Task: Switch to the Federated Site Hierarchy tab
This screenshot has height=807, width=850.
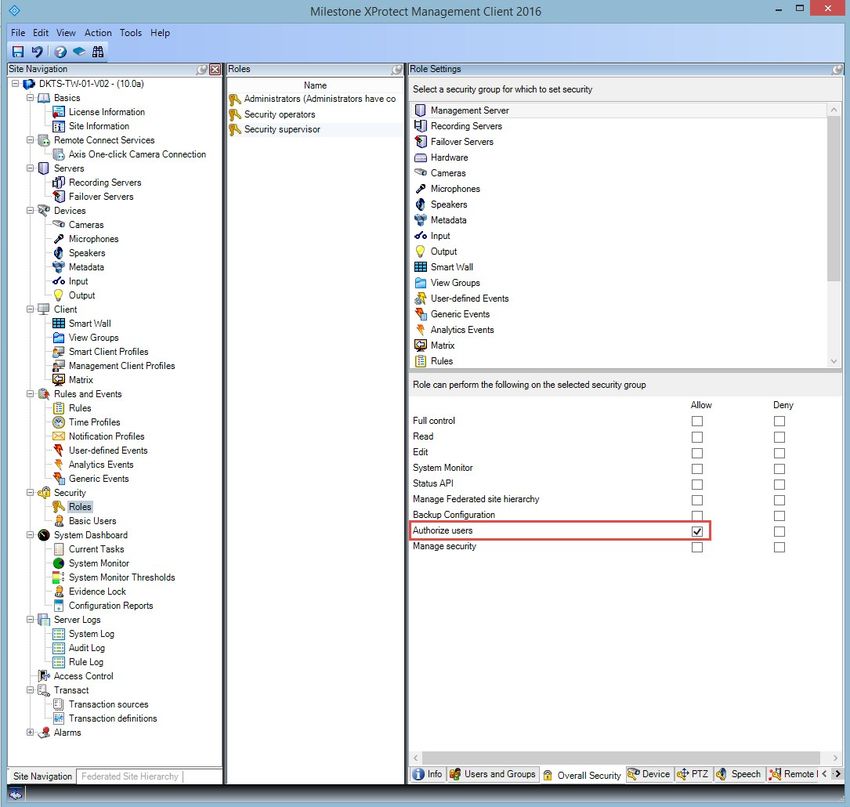Action: 130,776
